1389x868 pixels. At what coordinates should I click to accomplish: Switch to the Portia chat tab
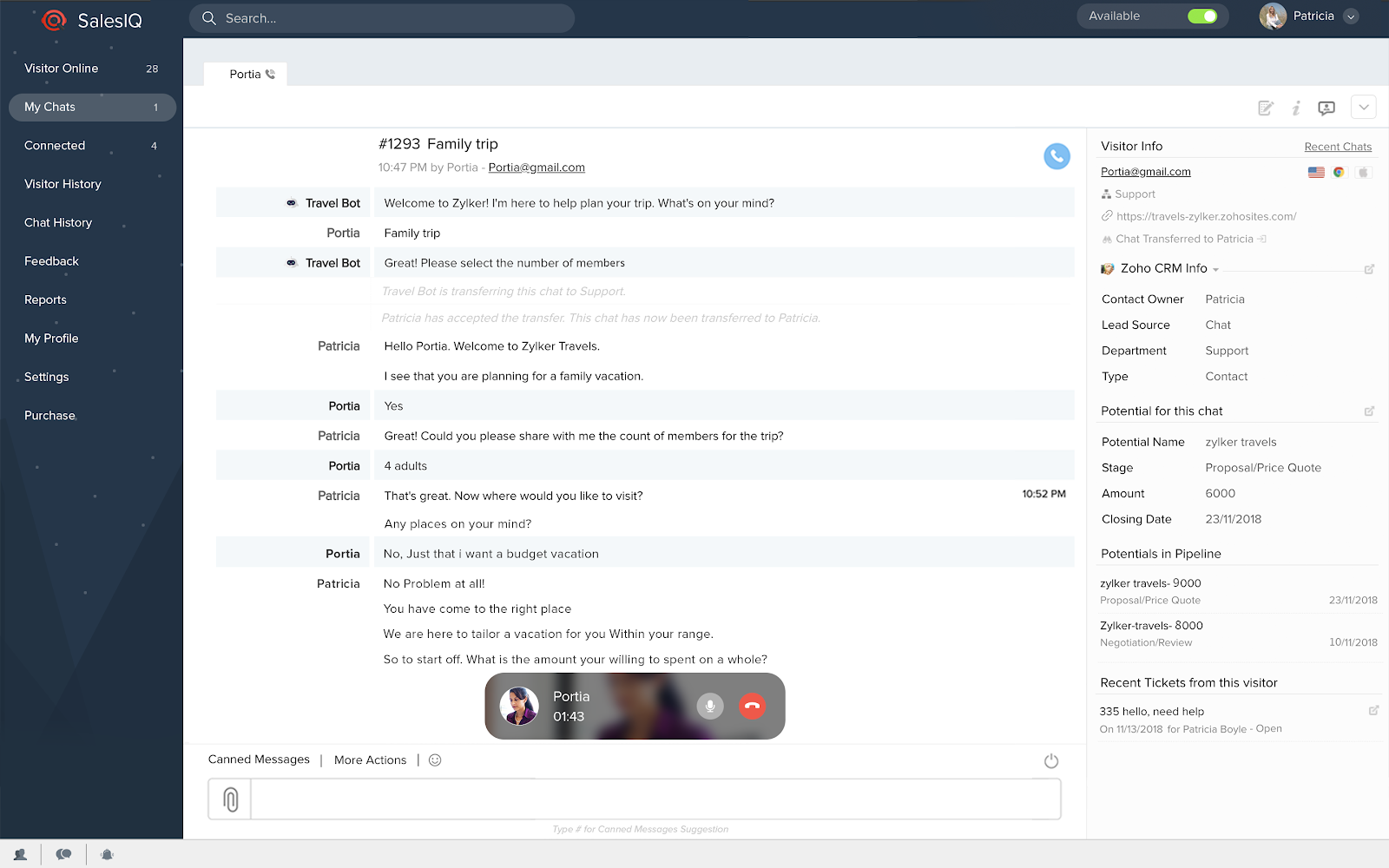(246, 75)
